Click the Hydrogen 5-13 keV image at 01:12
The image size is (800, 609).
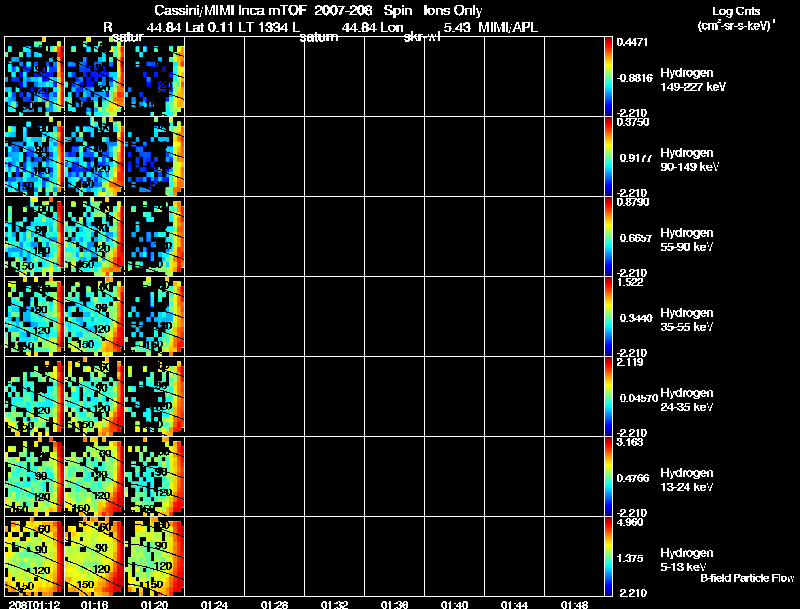coord(34,556)
